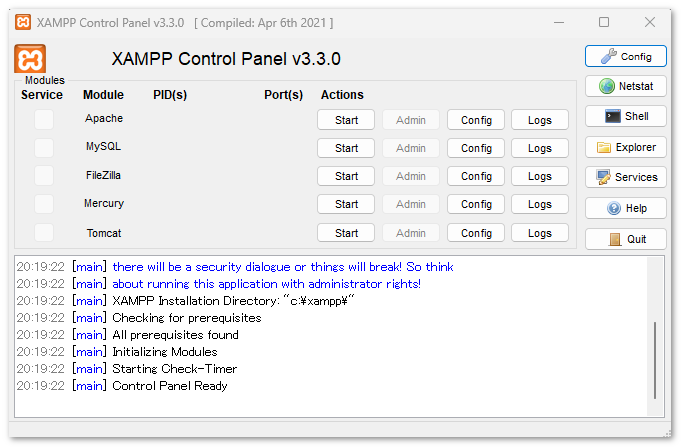
Task: Open MySQL Config menu
Action: pos(476,148)
